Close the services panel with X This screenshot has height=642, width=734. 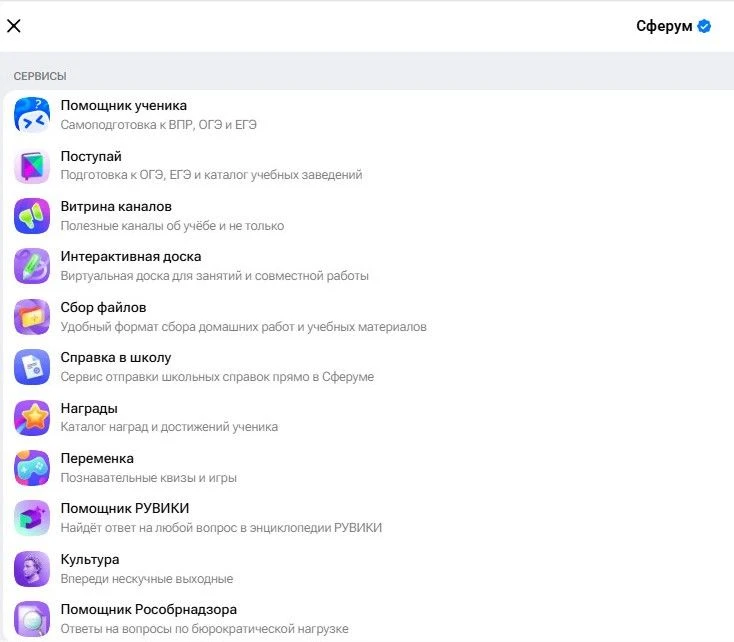click(x=14, y=26)
